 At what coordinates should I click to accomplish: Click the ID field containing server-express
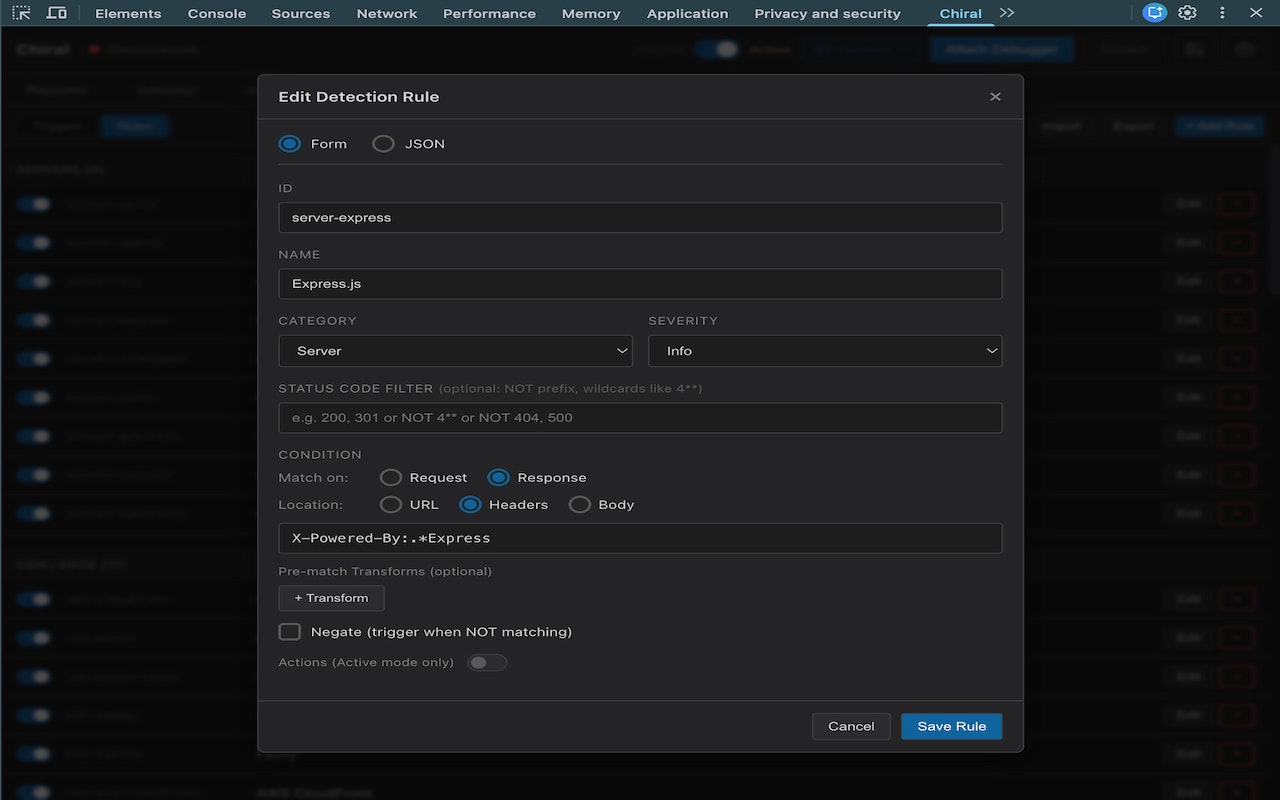click(640, 218)
